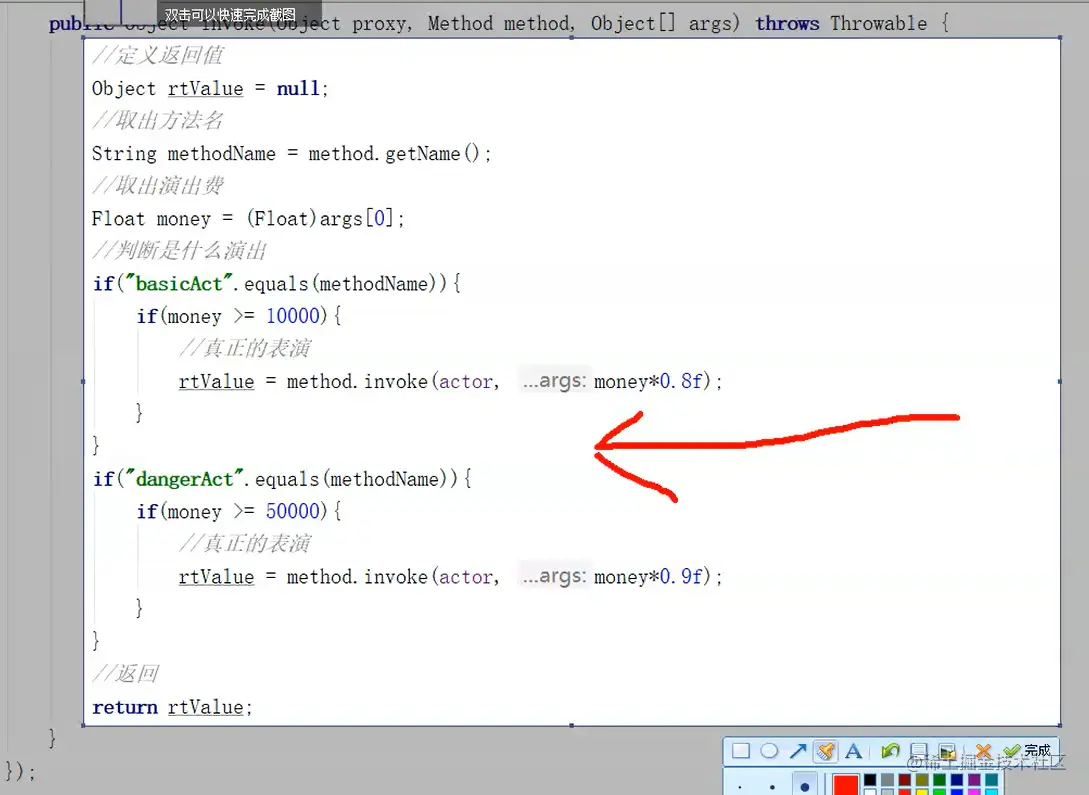Pick the black color swatch

click(870, 780)
